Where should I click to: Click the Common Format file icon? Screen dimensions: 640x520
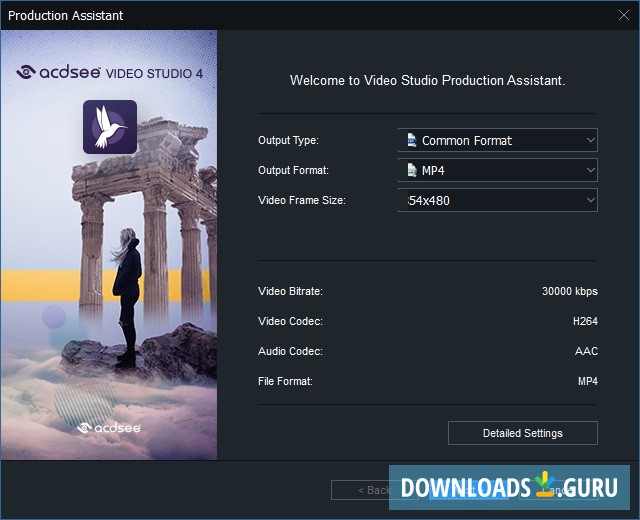(412, 140)
